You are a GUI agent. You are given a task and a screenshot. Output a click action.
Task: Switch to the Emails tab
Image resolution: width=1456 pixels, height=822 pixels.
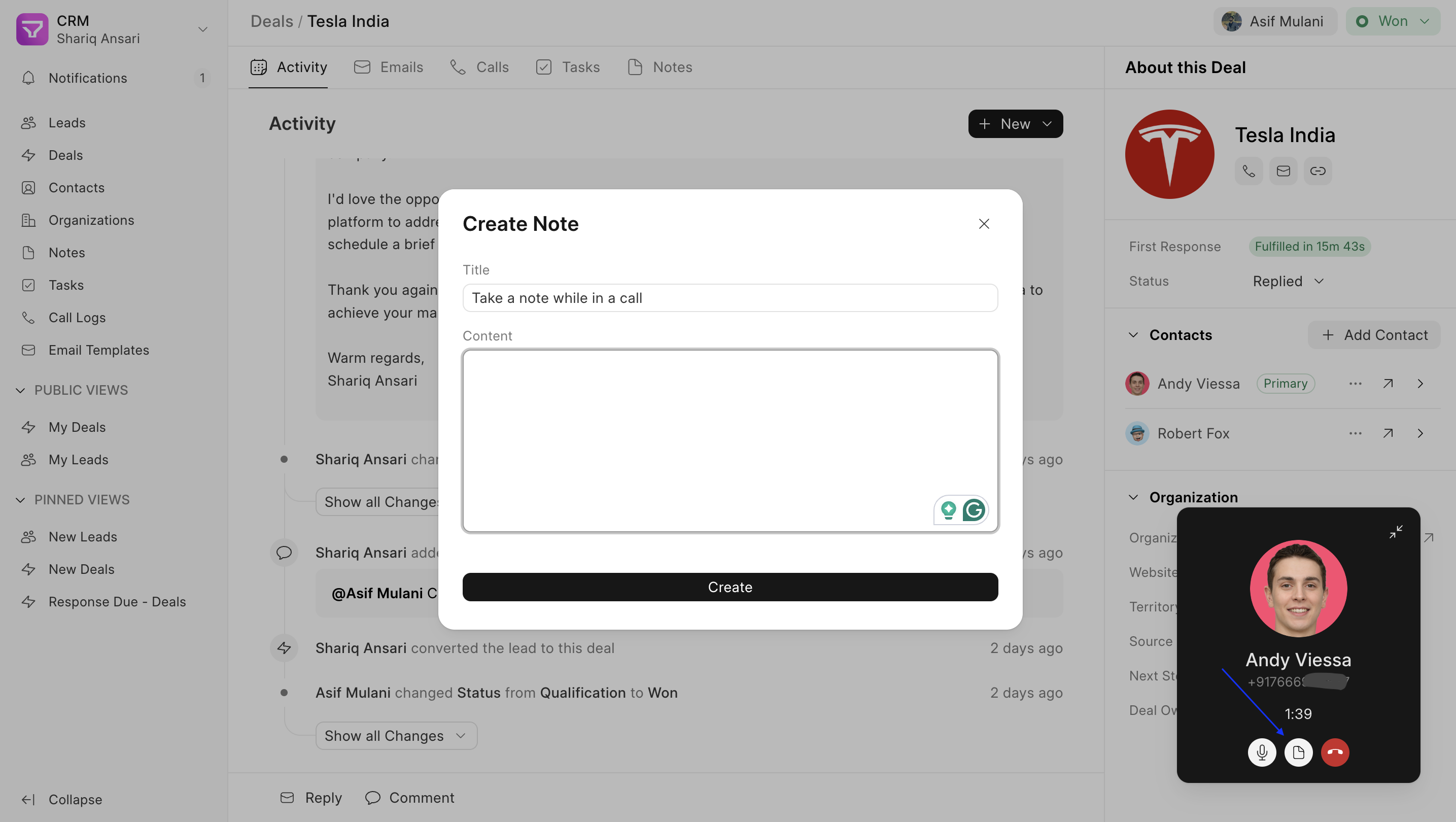[388, 67]
